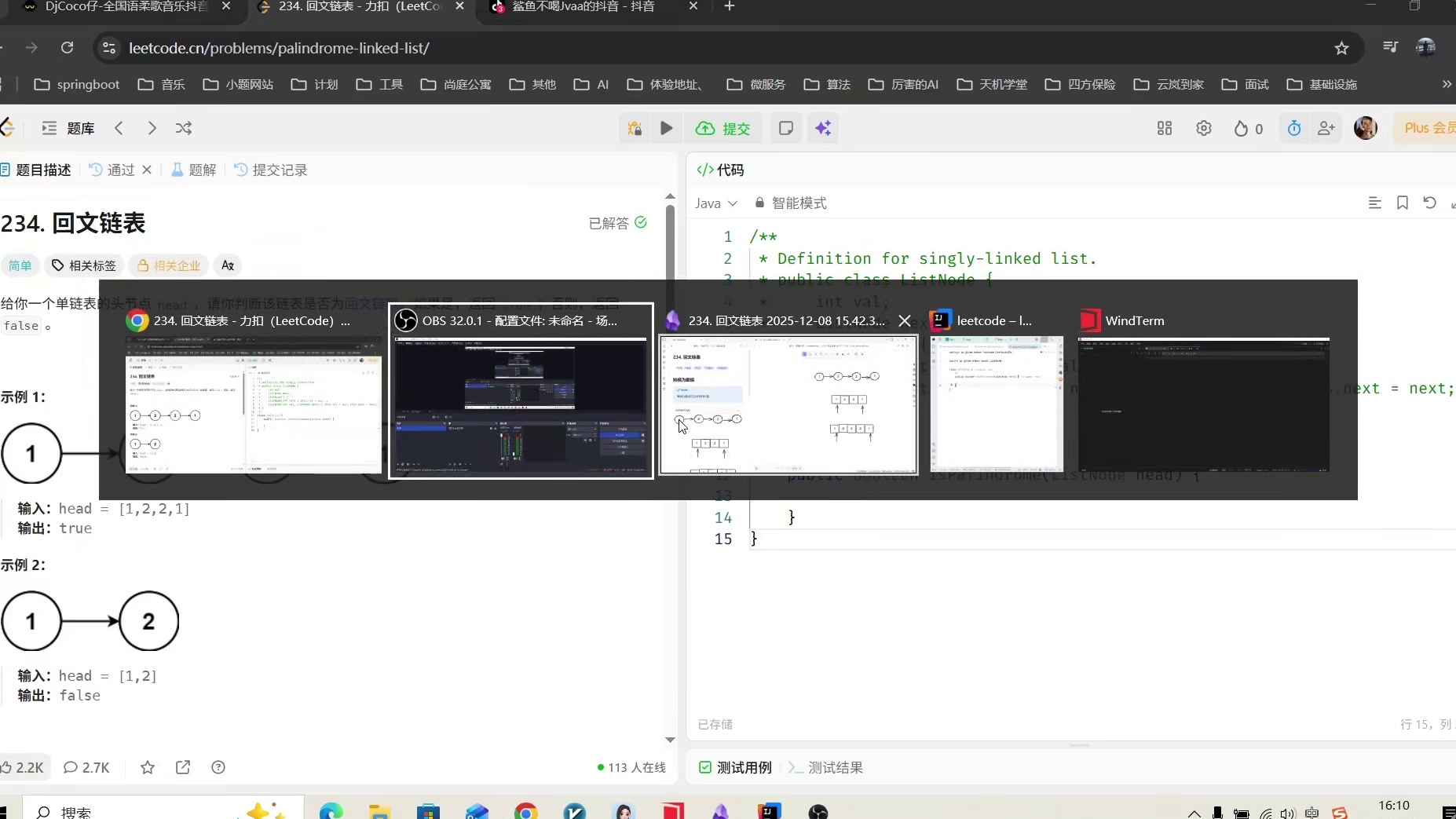Expand the 相关标签 tags section

coord(84,265)
